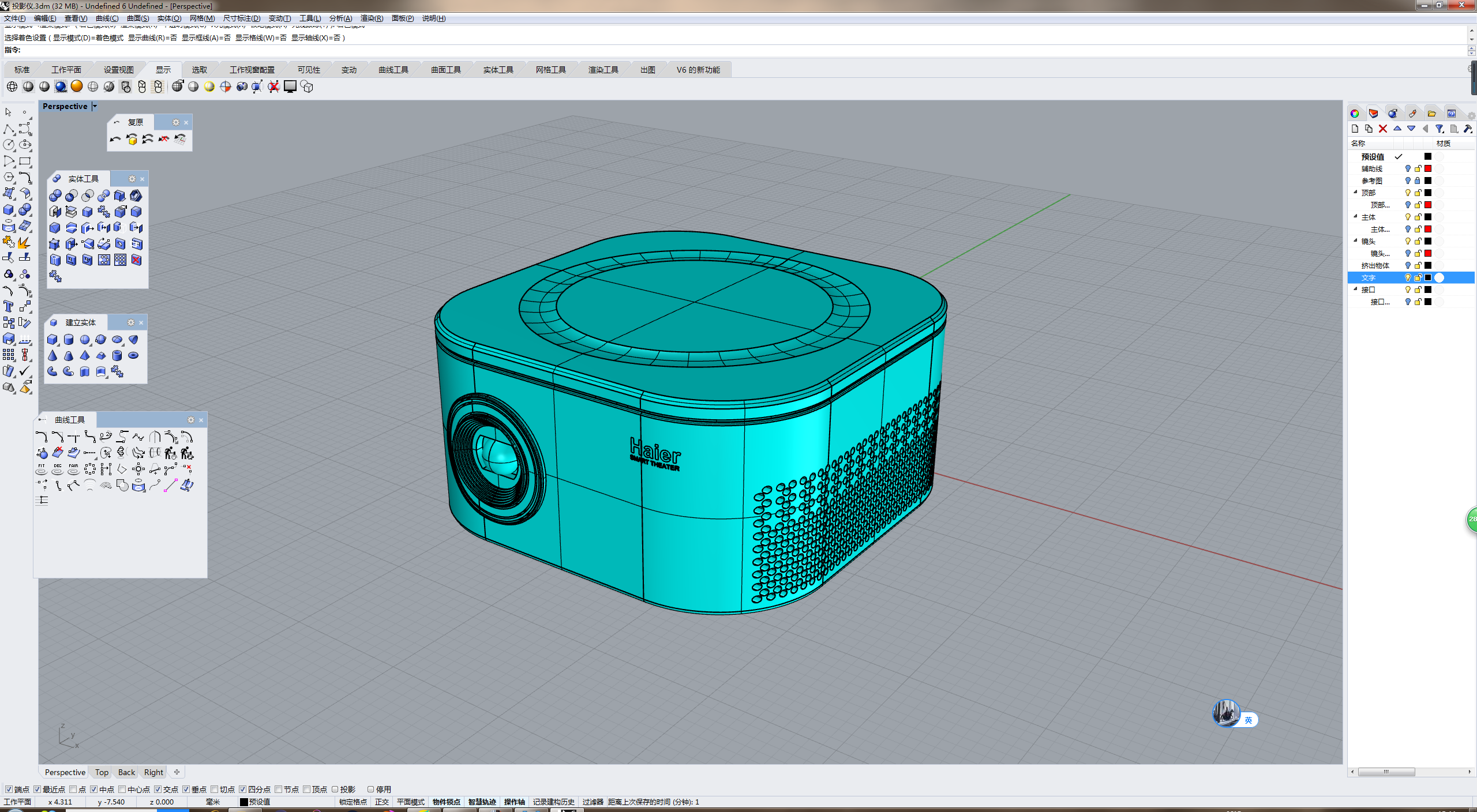Select the Boolean Union tool in 实体工具 panel
Viewport: 1477px width, 812px height.
[55, 196]
